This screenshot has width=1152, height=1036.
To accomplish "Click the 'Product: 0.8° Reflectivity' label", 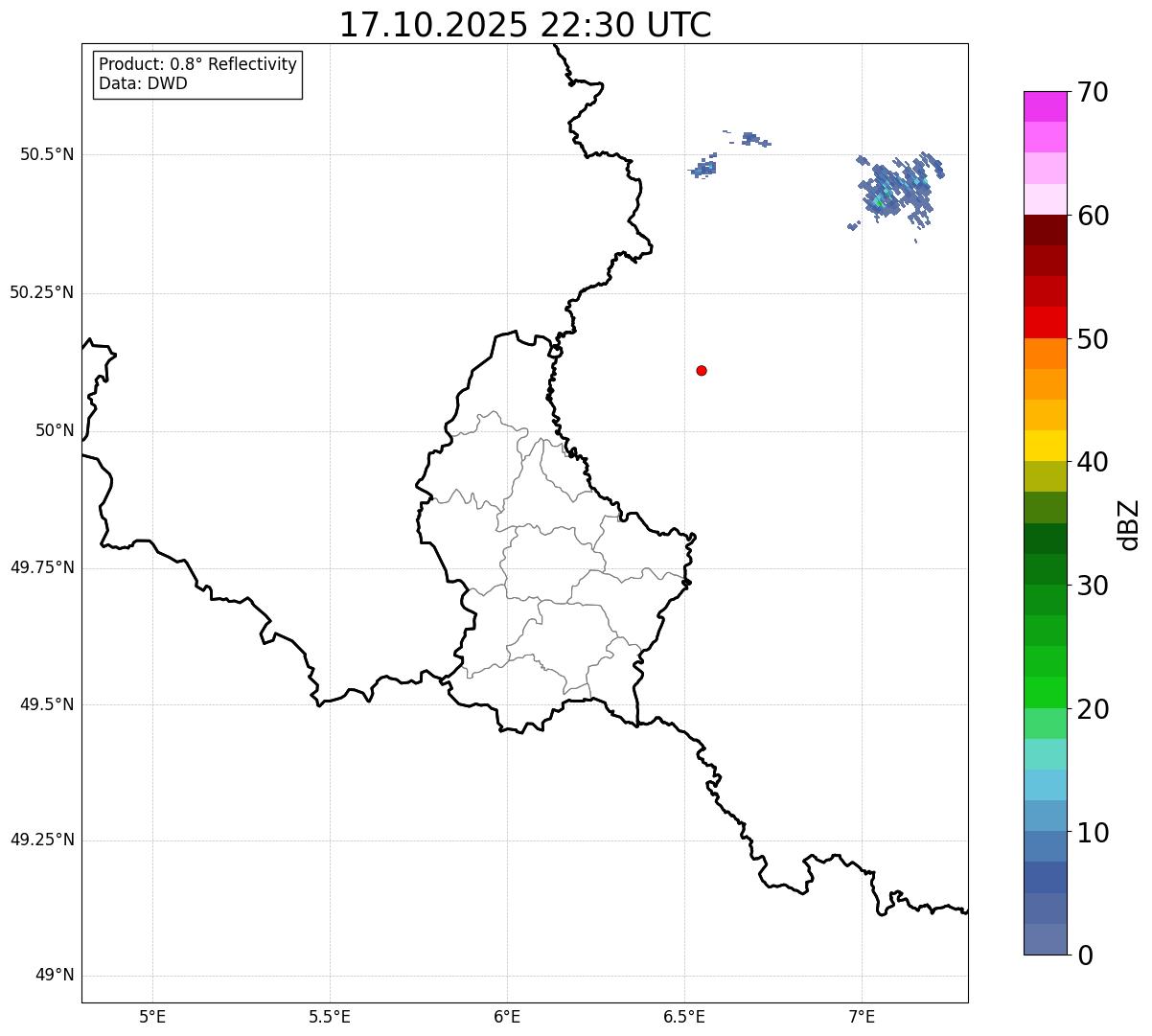I will [x=198, y=64].
